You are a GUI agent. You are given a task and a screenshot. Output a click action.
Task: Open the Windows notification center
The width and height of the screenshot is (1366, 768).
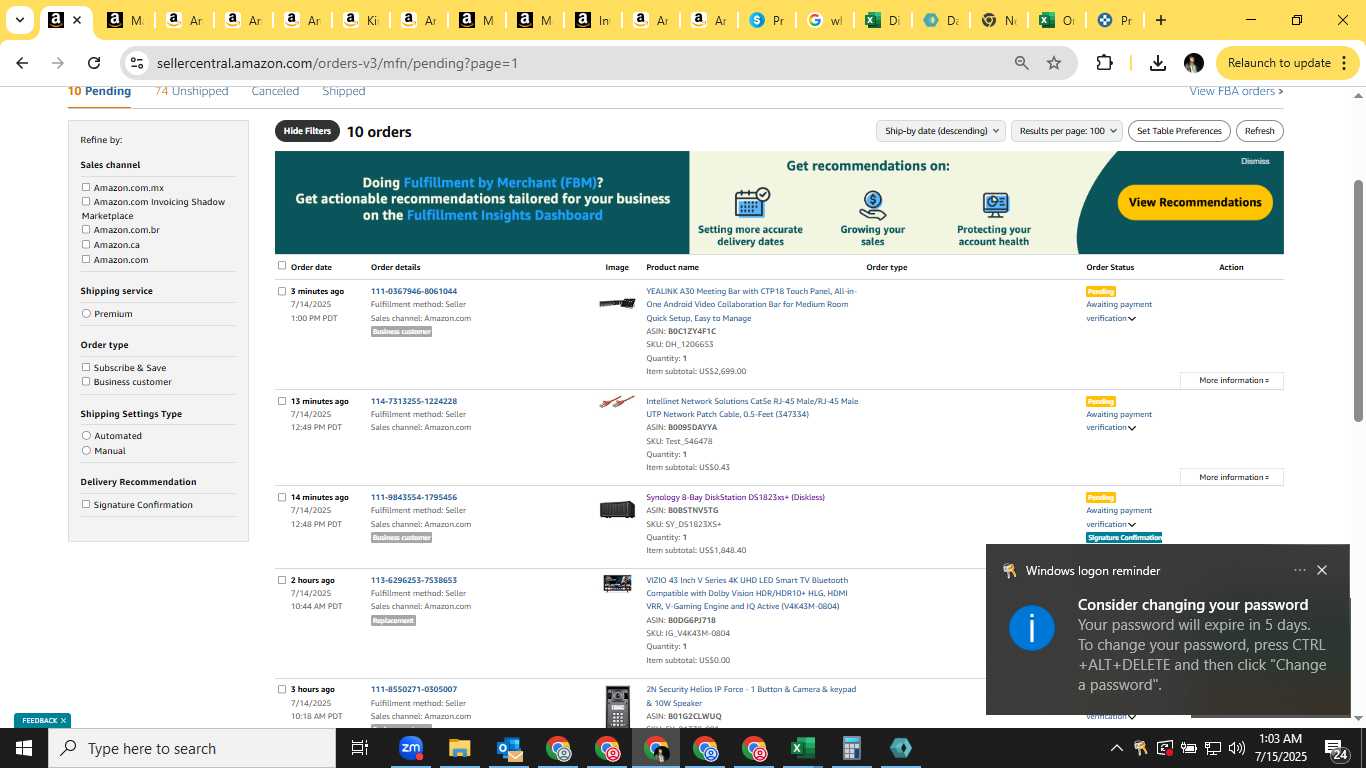(1334, 748)
